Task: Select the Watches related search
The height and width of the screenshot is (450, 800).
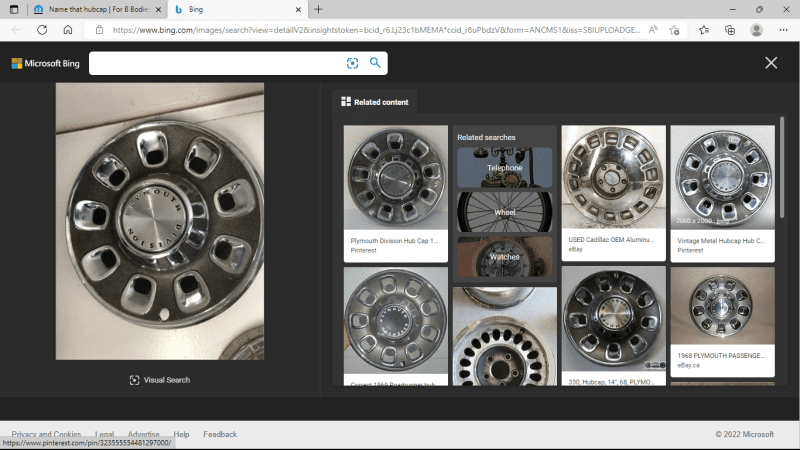Action: pos(505,257)
